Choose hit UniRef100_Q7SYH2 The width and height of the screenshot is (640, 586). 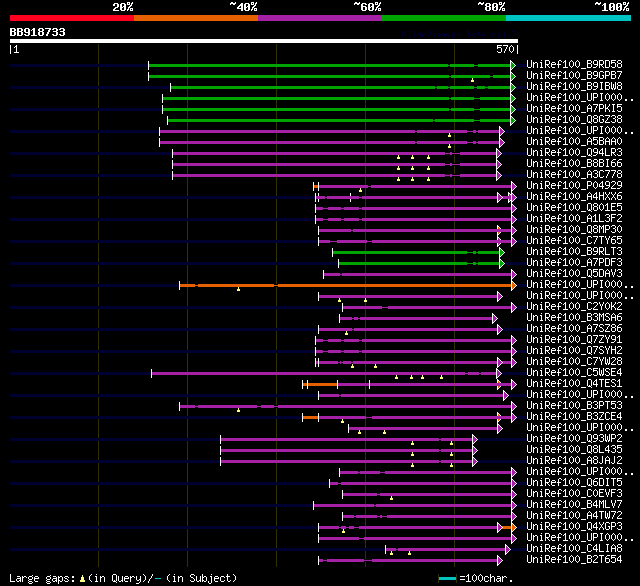pos(574,351)
